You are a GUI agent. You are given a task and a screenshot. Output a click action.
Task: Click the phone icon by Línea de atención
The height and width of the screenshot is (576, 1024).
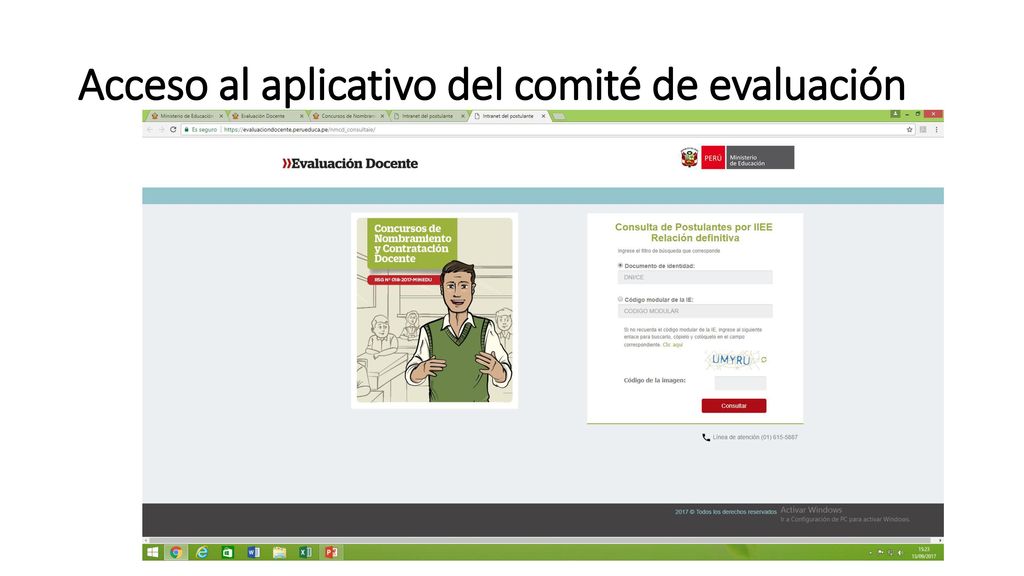[x=706, y=438]
